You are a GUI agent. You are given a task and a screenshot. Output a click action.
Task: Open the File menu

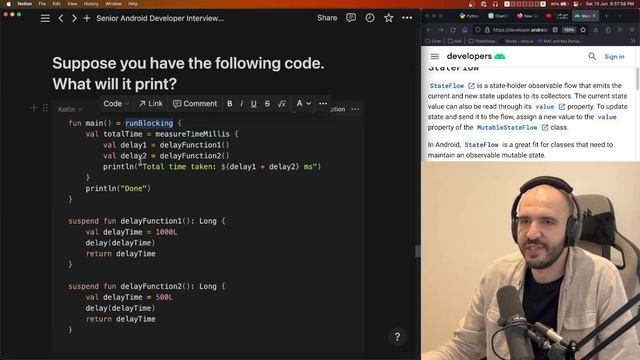coord(42,4)
